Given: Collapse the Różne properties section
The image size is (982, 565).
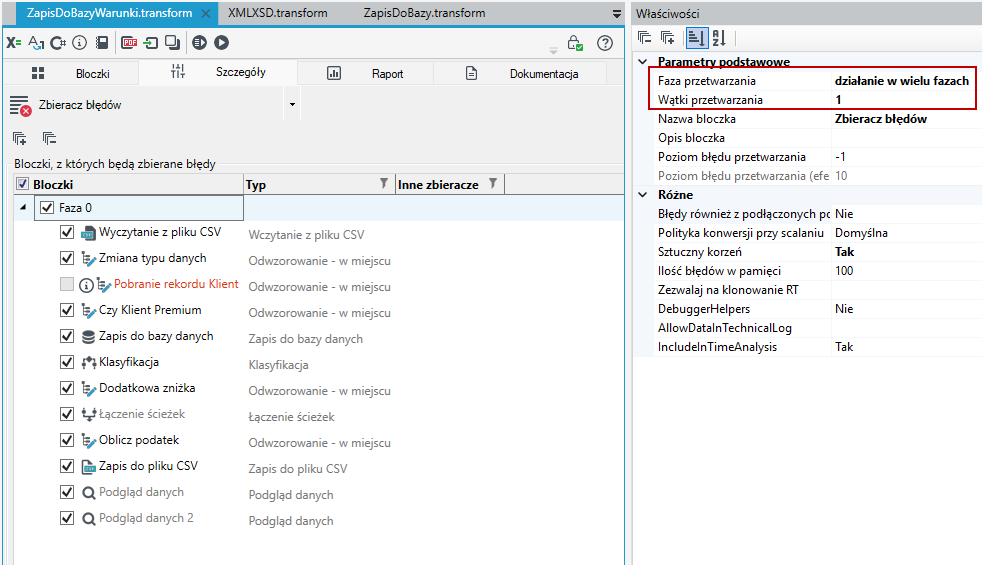Looking at the screenshot, I should coord(643,194).
